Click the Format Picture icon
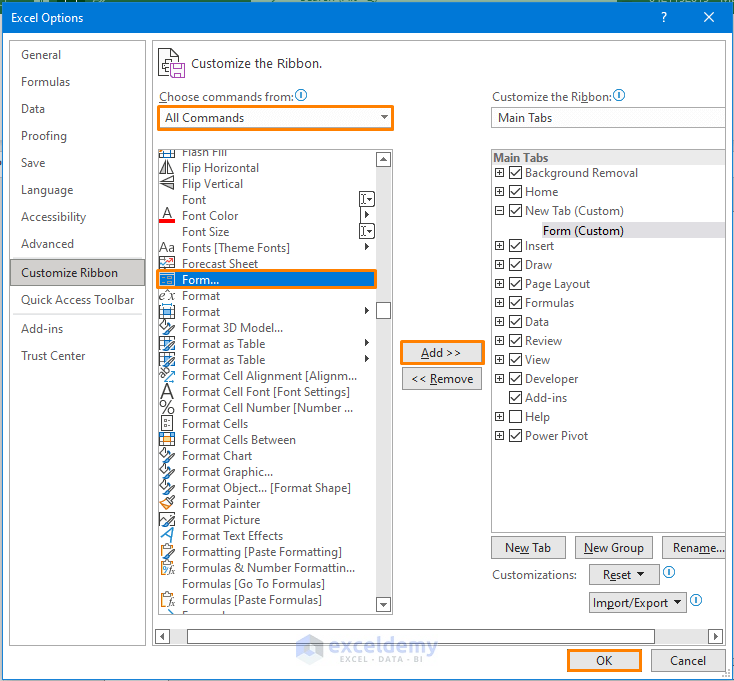The height and width of the screenshot is (681, 734). click(167, 520)
